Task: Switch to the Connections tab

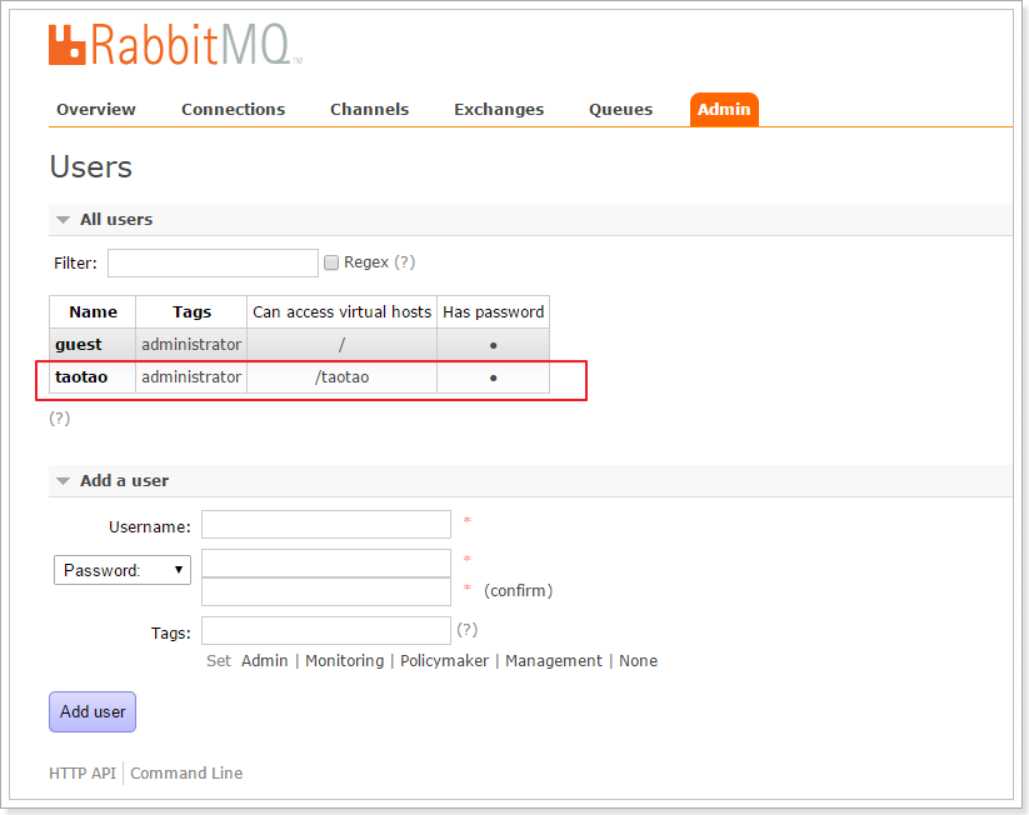Action: [x=233, y=109]
